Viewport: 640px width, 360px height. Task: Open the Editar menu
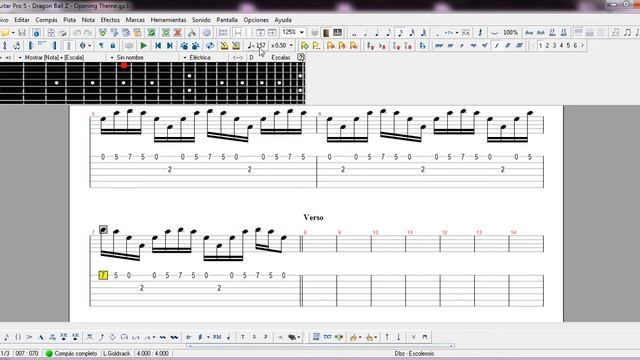(22, 20)
